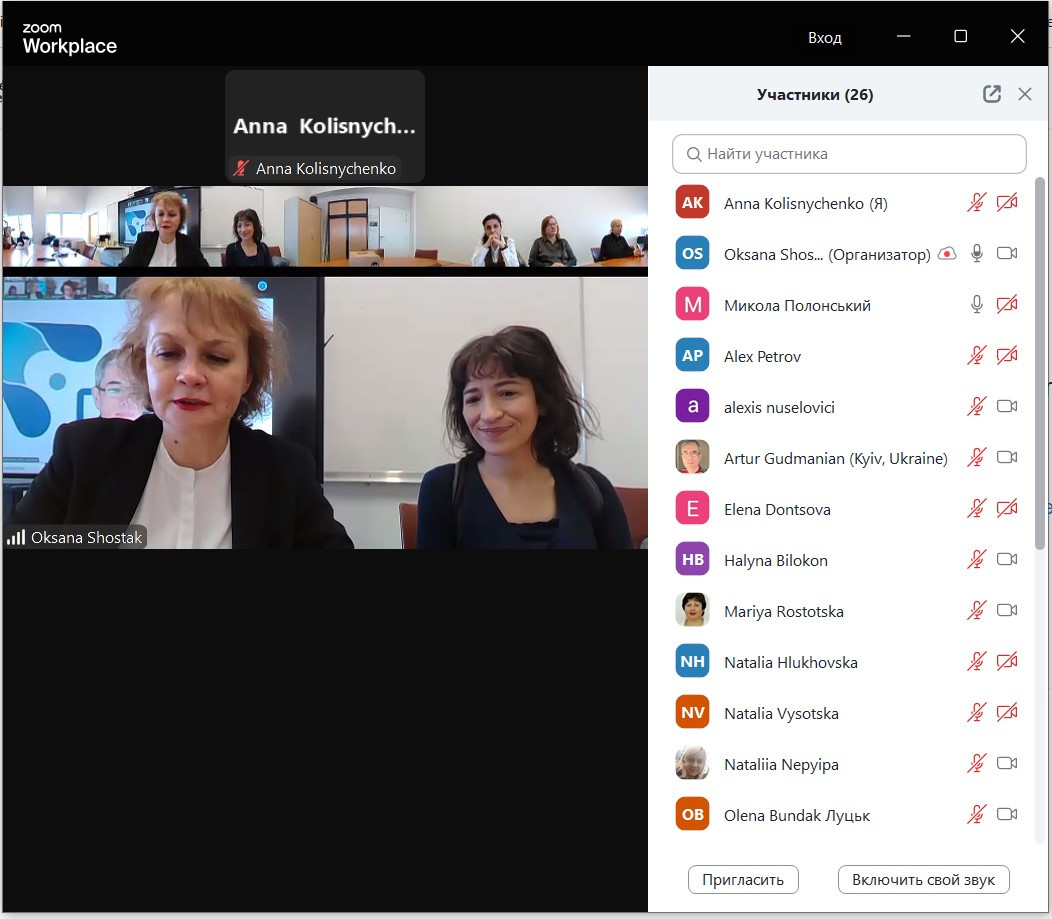Click Микола Полонський's disabled camera icon
The image size is (1052, 919).
tap(1006, 305)
